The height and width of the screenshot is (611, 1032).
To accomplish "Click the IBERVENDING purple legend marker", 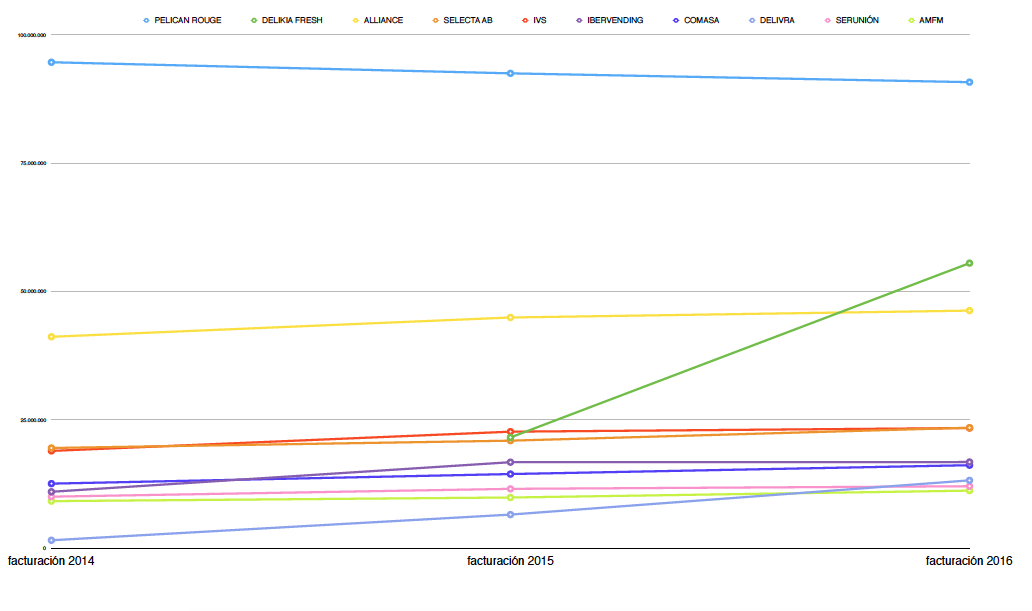I will 579,20.
